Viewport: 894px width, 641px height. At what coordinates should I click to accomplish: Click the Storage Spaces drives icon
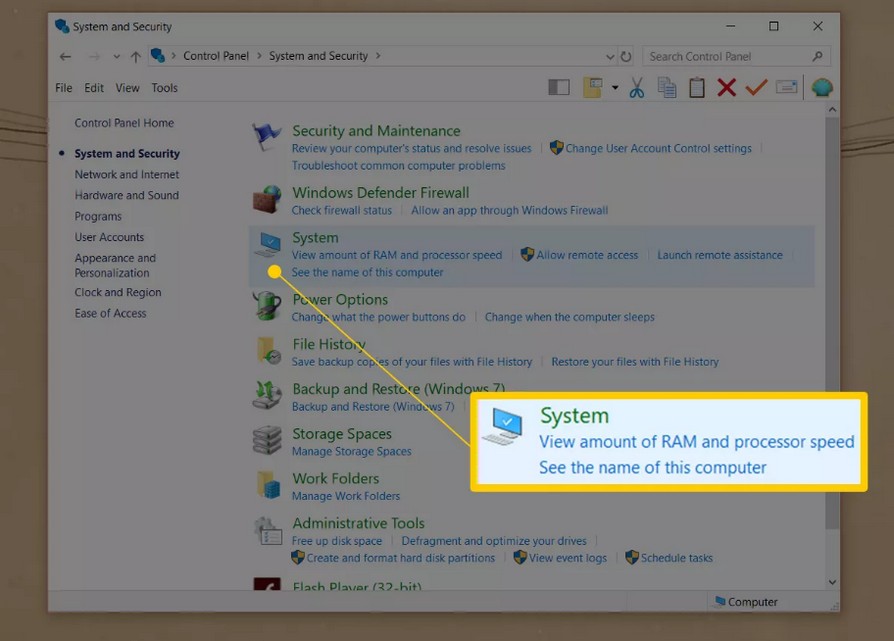(x=267, y=440)
